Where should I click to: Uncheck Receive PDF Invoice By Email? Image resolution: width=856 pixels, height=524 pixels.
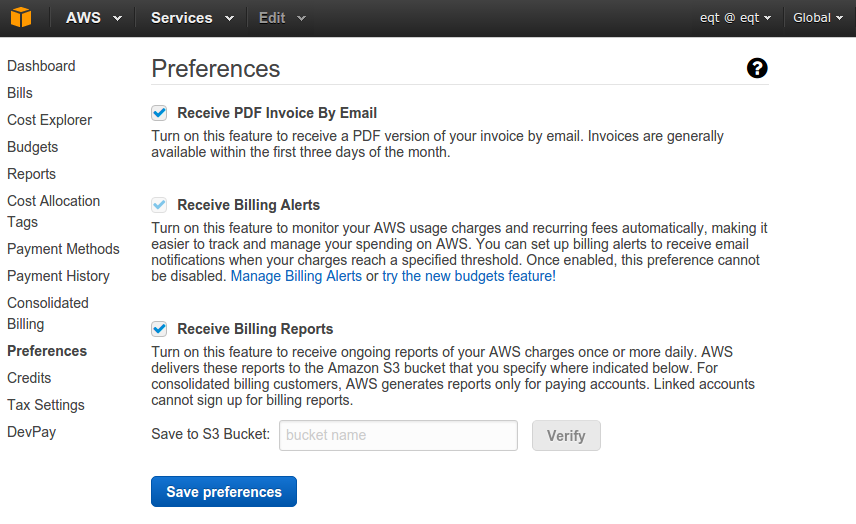pyautogui.click(x=159, y=113)
